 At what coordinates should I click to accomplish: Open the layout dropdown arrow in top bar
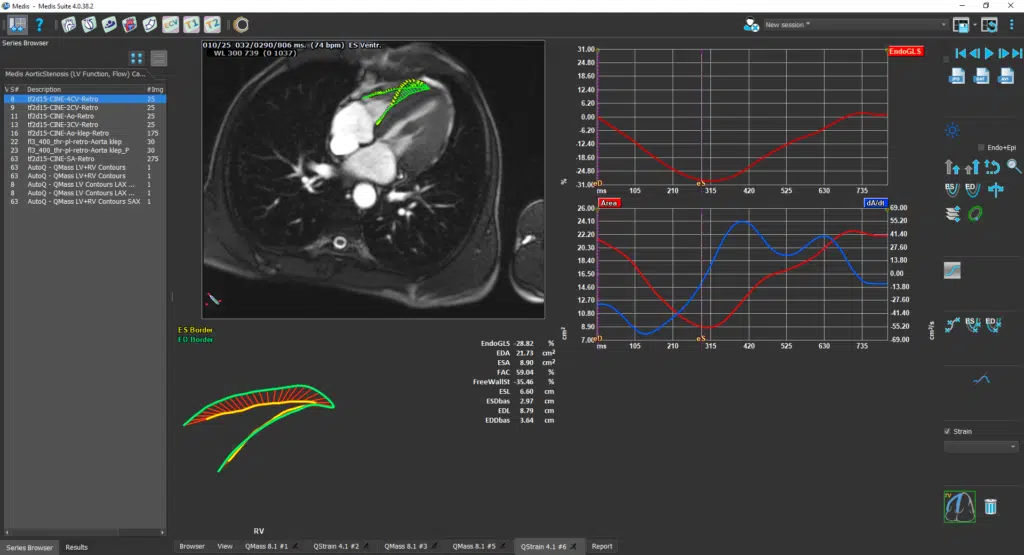(x=975, y=24)
